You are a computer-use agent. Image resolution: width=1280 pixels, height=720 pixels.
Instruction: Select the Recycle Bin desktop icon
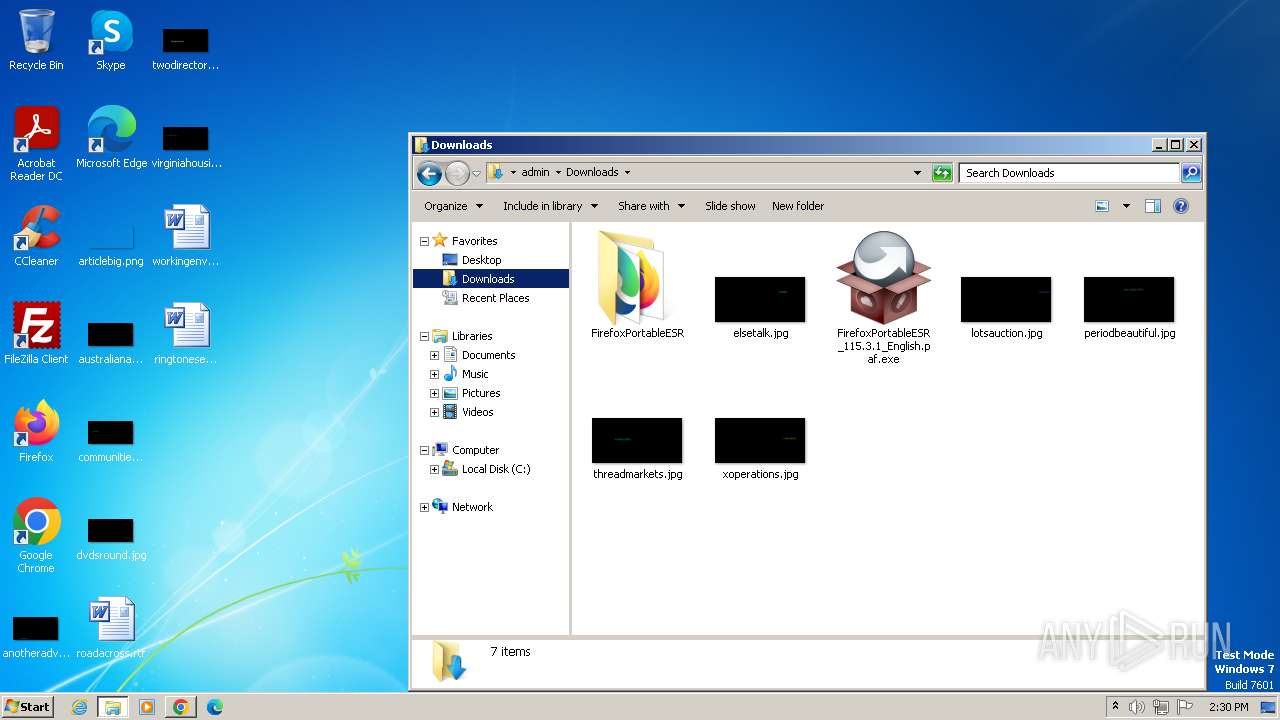(36, 40)
